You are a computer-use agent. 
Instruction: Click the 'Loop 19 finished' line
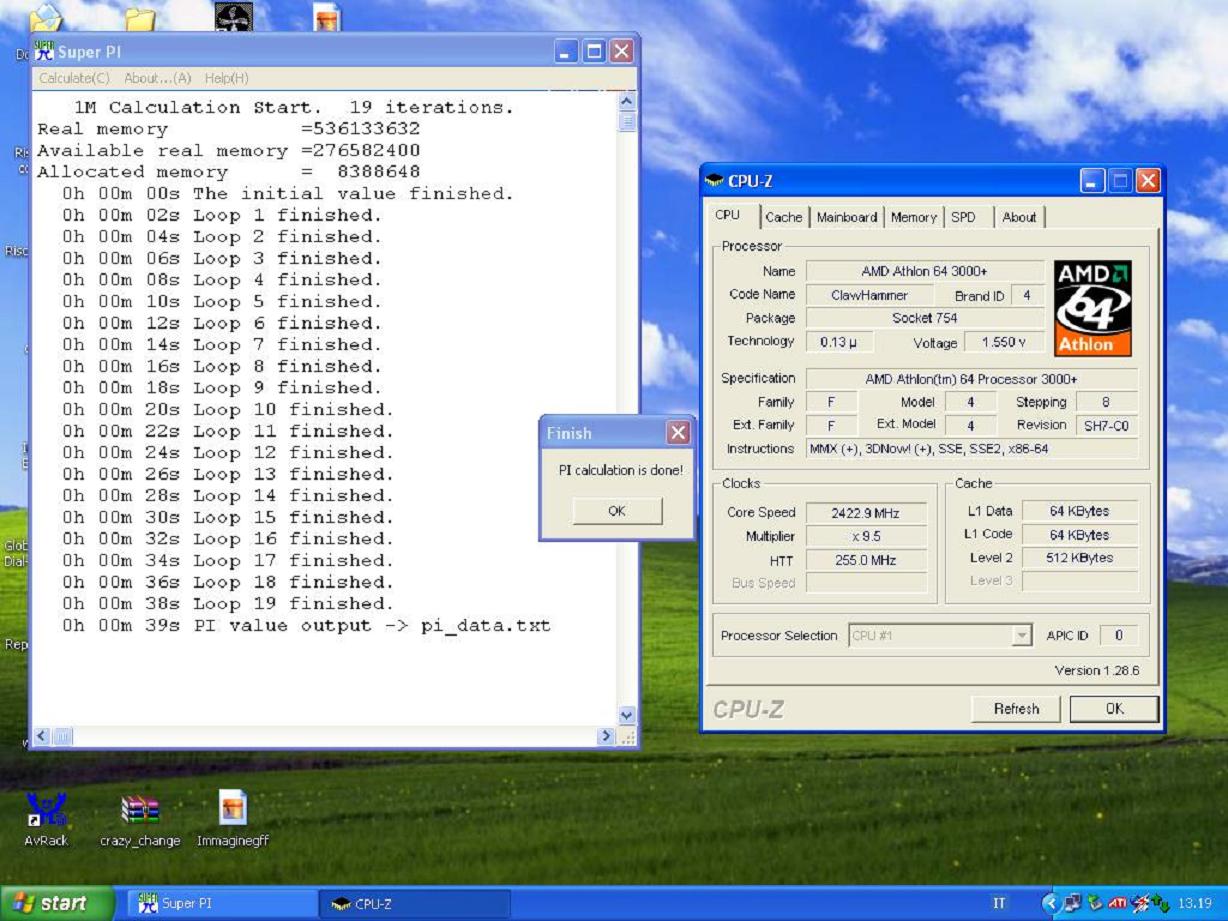point(228,604)
